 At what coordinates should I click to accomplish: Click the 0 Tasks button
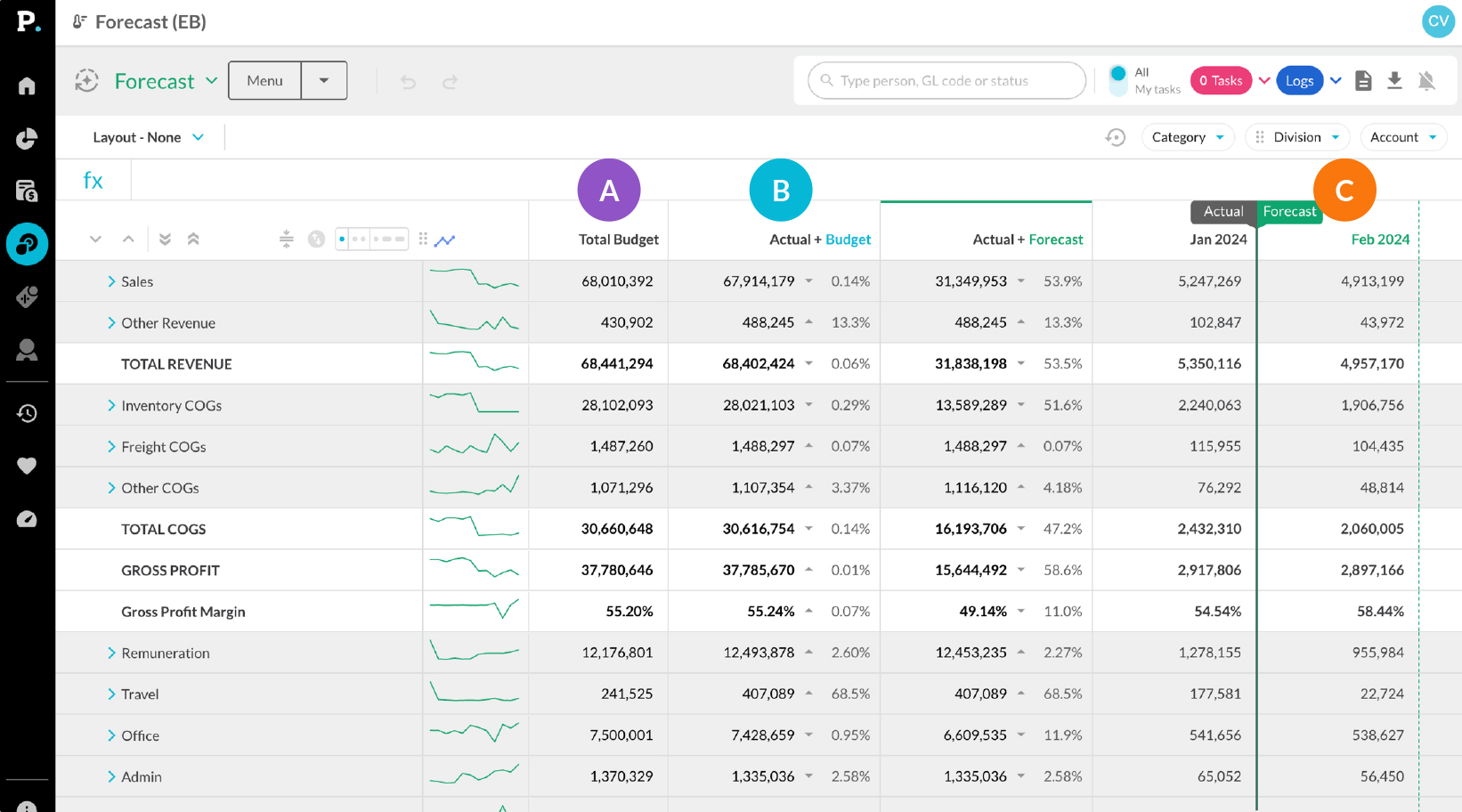click(x=1221, y=80)
